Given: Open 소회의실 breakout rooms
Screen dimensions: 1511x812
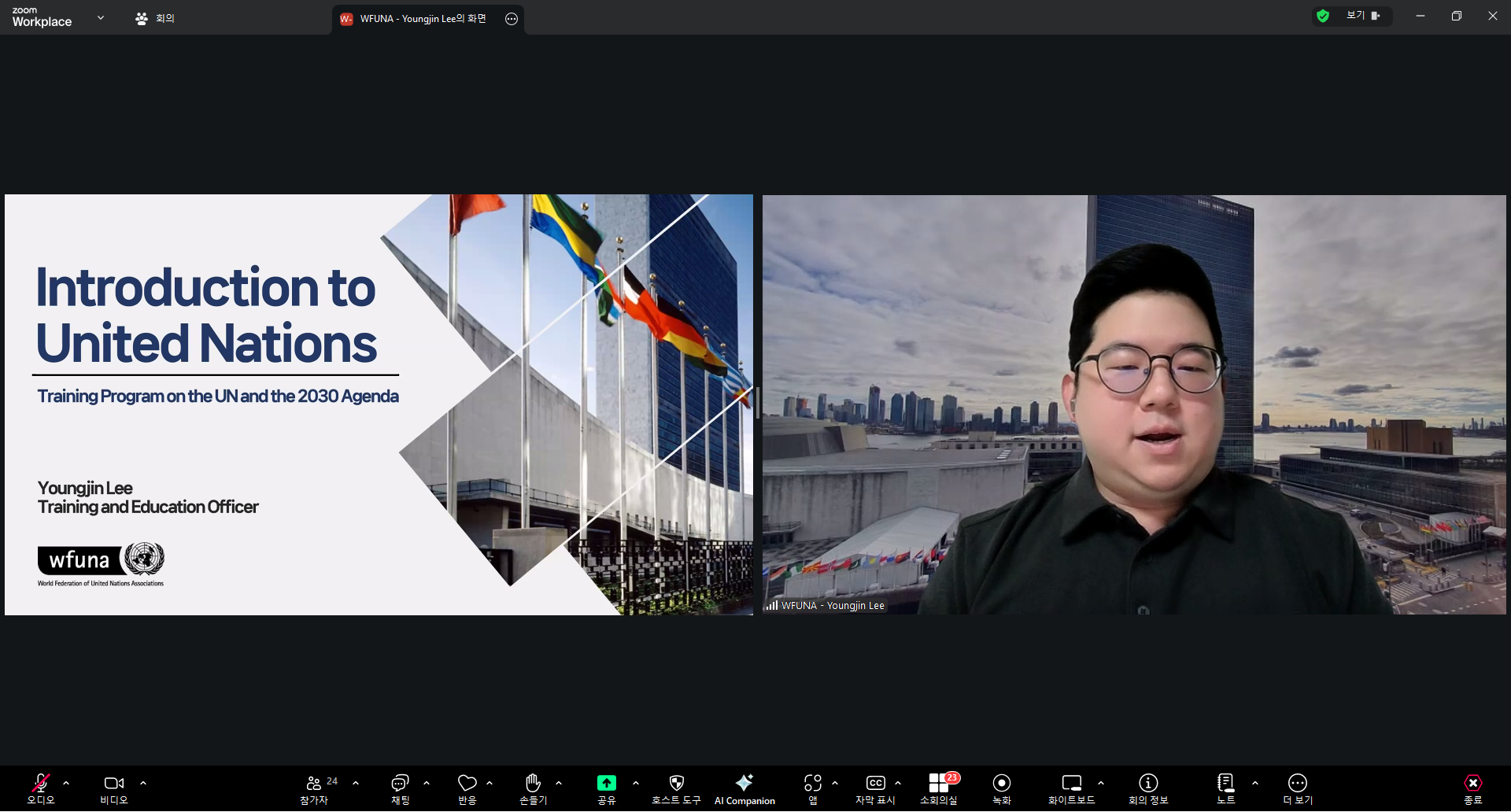Looking at the screenshot, I should tap(940, 788).
